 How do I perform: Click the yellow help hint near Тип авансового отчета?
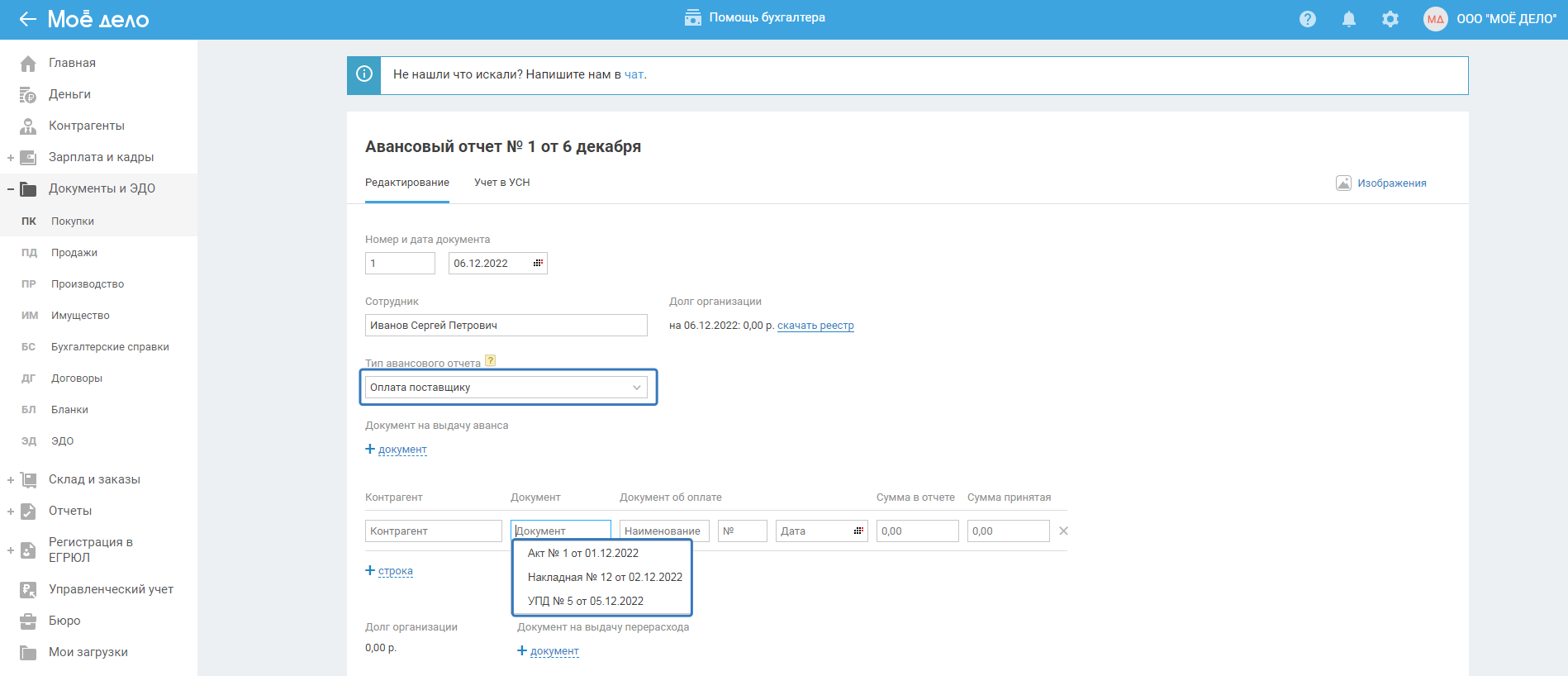click(x=490, y=360)
